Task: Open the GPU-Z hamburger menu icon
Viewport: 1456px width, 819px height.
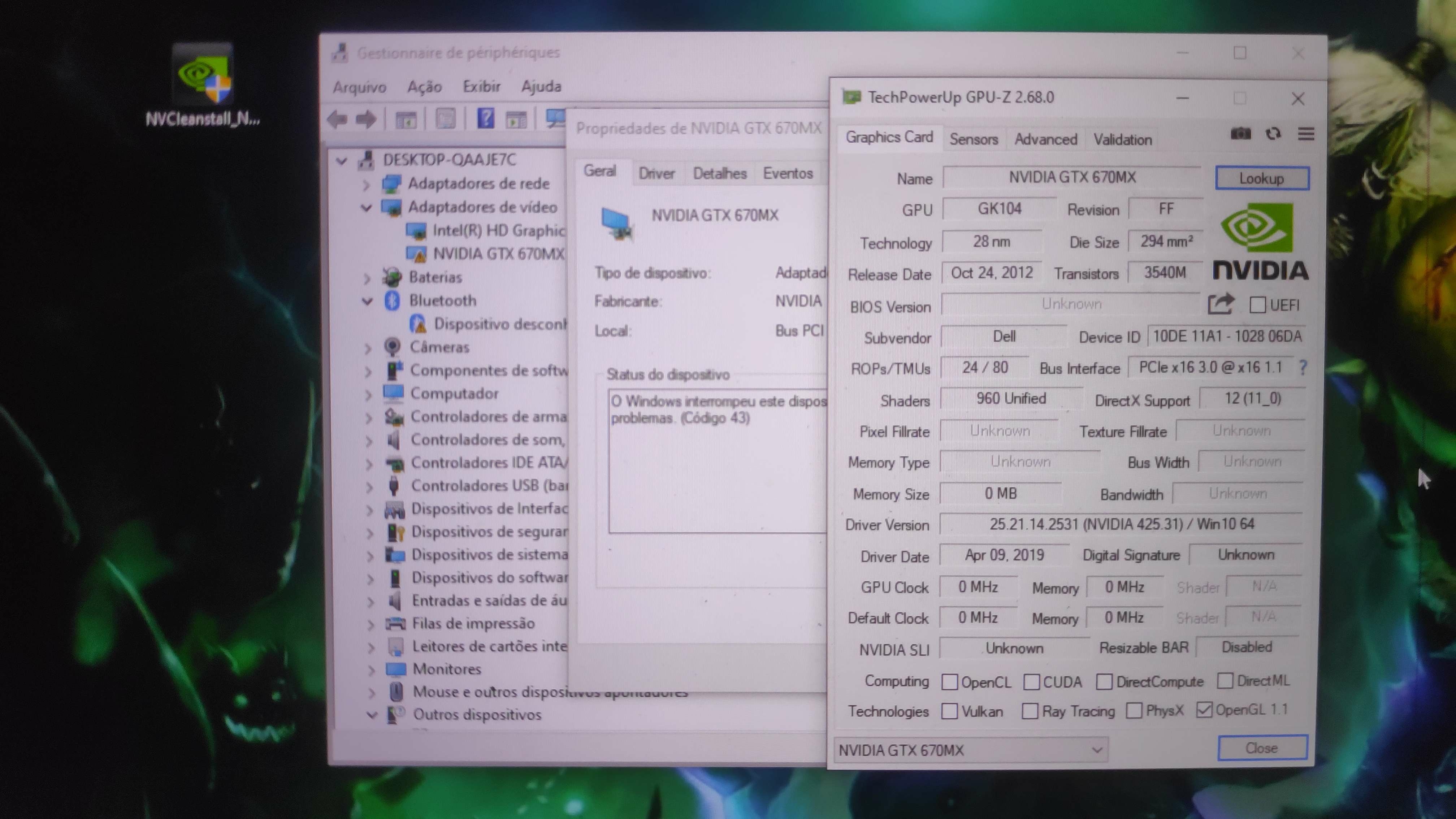Action: (1306, 134)
